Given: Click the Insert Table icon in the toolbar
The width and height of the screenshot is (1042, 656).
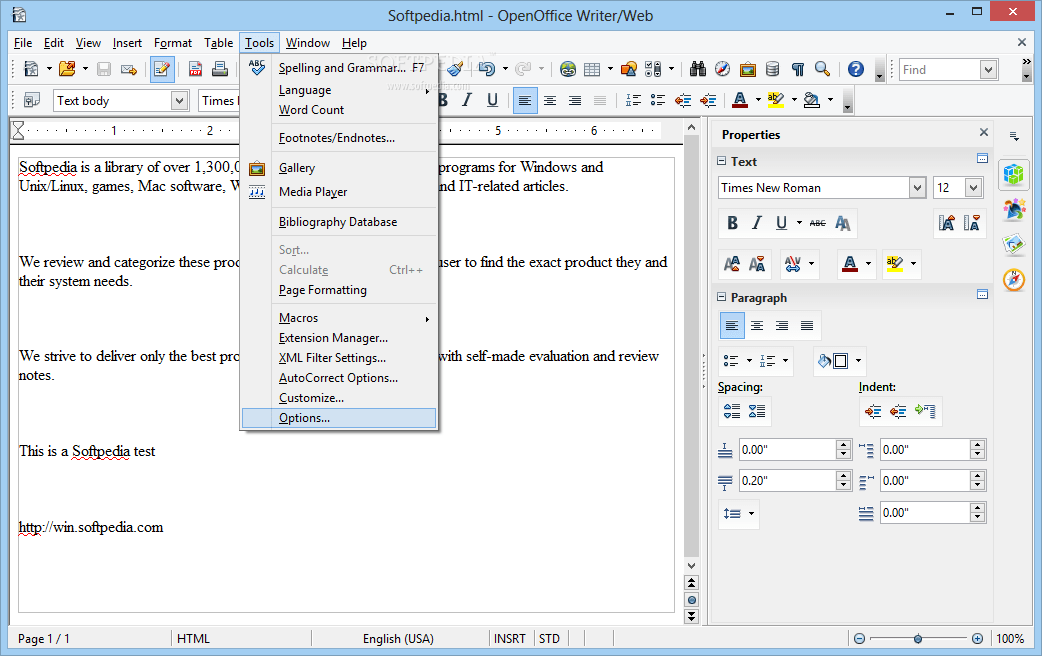Looking at the screenshot, I should pos(591,69).
